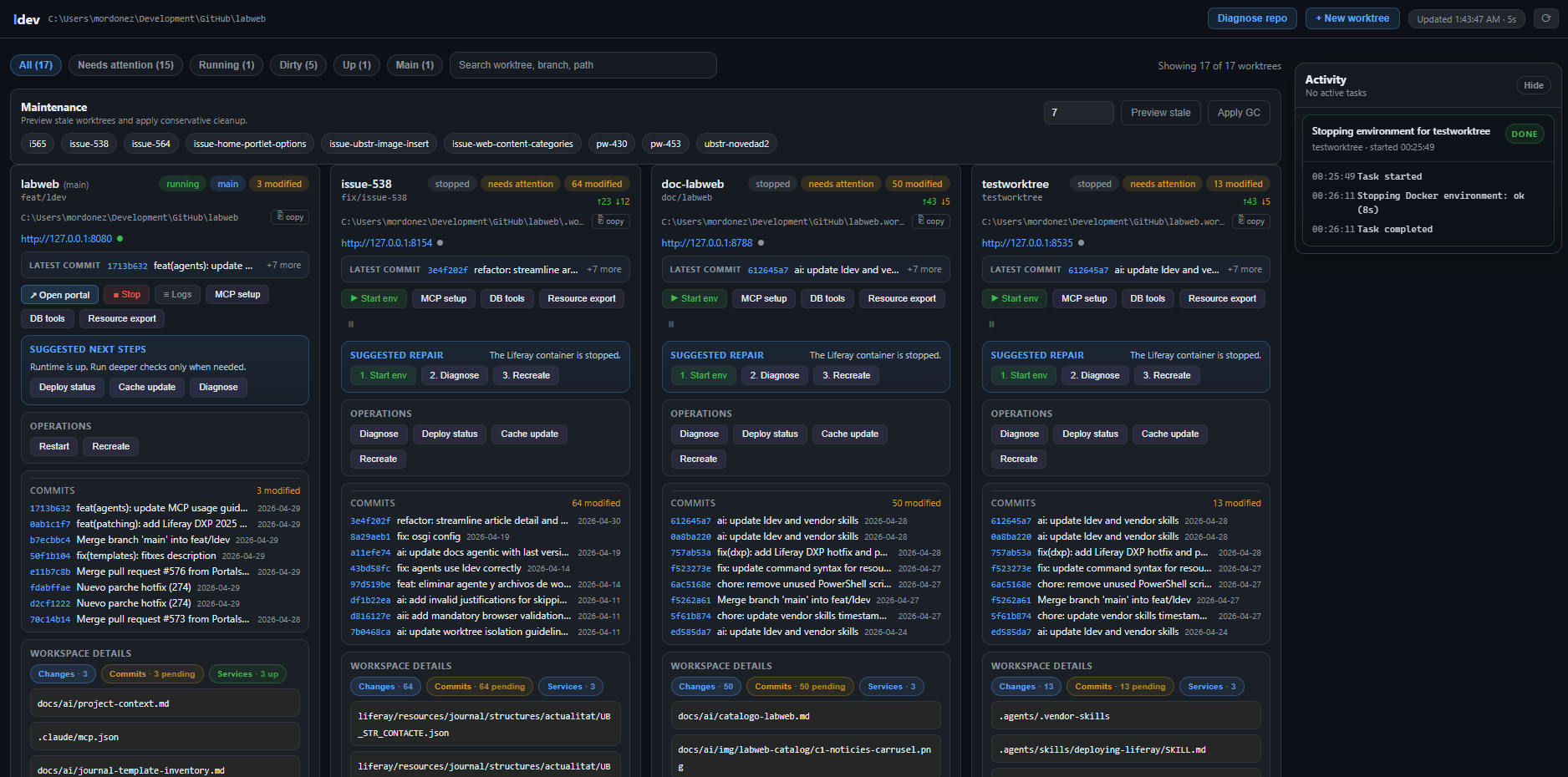The image size is (1568, 777).
Task: Open commit 1713b632 in labweb commits list
Action: click(x=50, y=508)
